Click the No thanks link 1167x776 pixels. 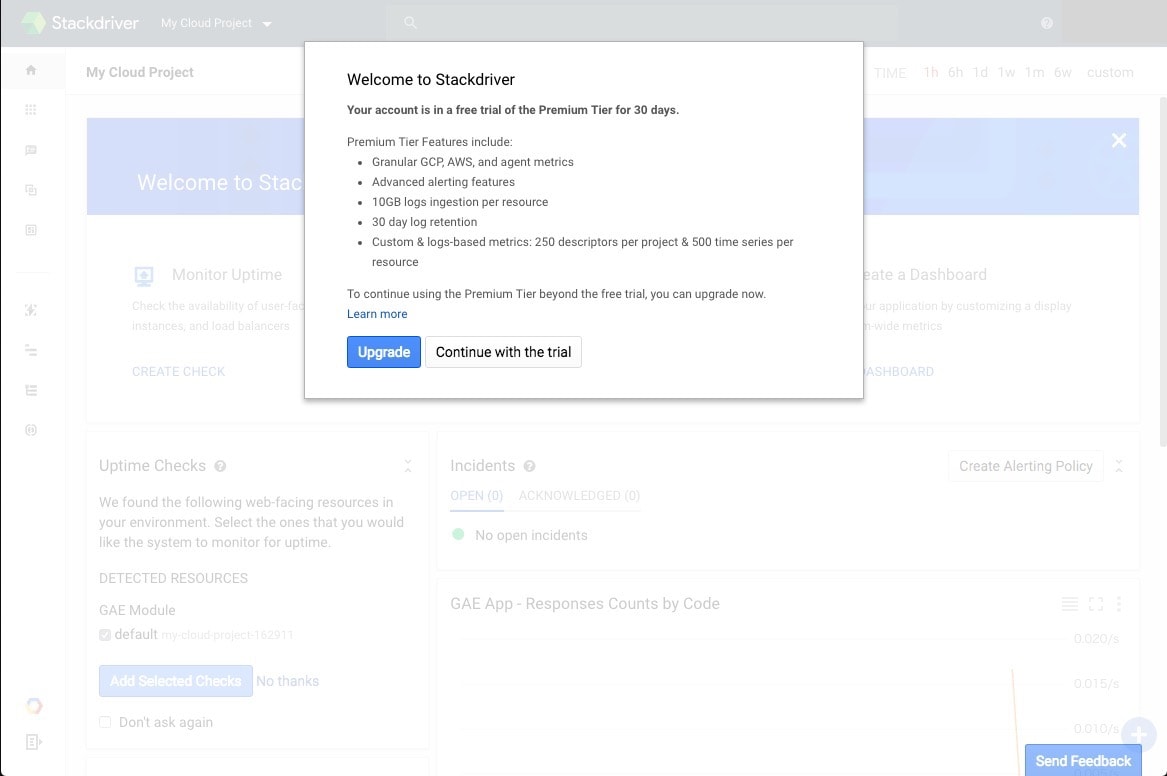pos(287,681)
